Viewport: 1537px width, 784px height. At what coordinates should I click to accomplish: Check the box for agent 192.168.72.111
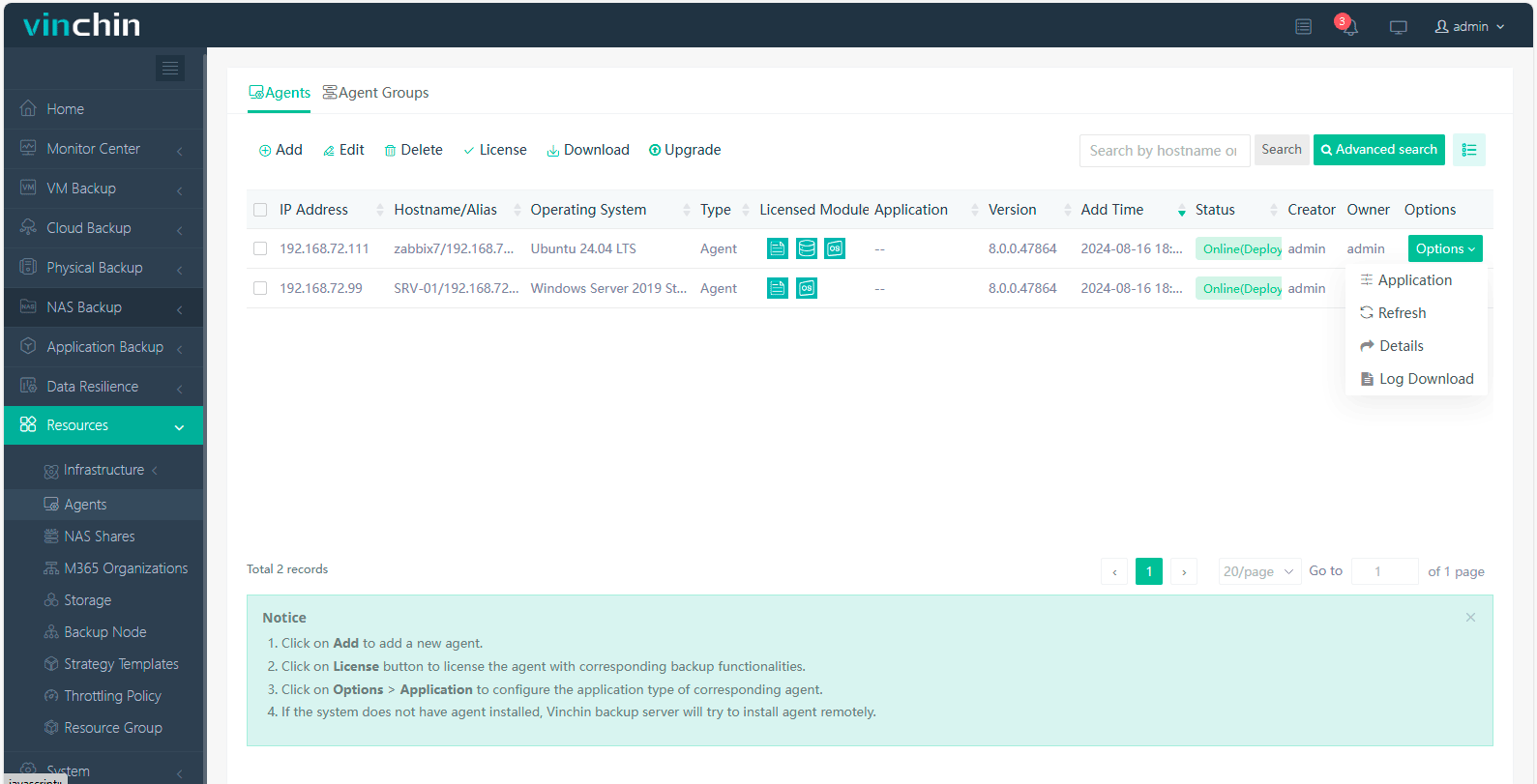tap(260, 248)
